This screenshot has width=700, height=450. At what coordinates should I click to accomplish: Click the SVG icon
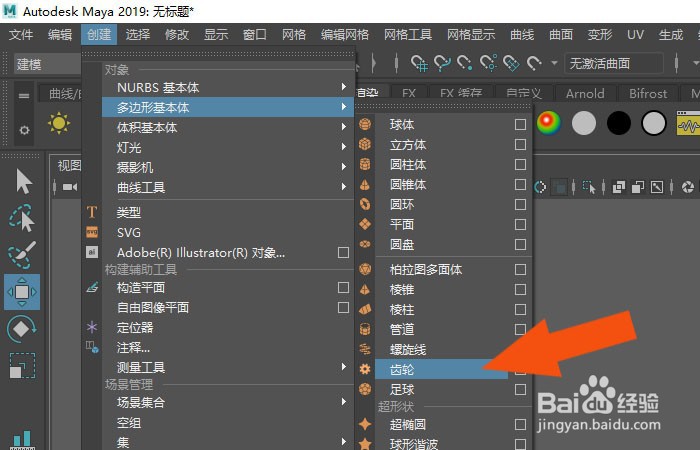pyautogui.click(x=92, y=232)
